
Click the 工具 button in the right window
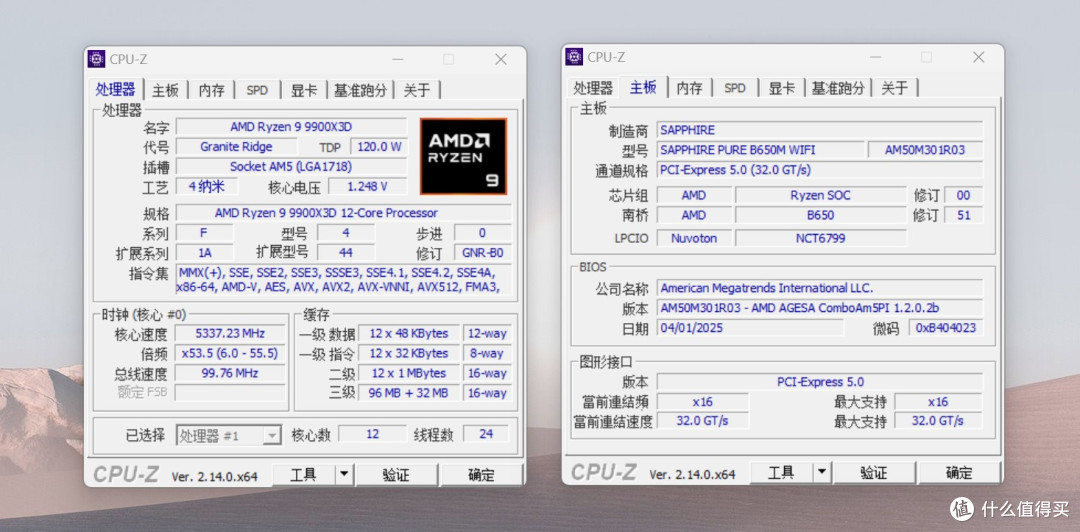coord(781,472)
